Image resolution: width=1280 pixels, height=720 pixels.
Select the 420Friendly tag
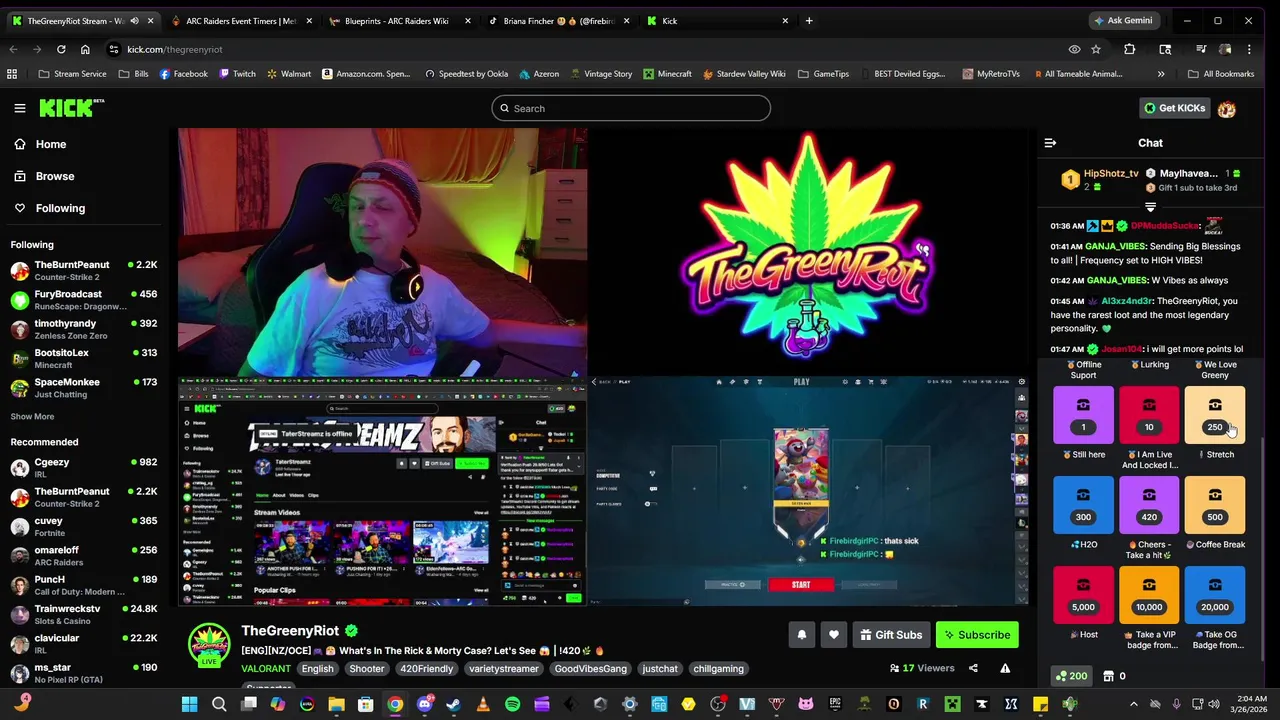[428, 668]
